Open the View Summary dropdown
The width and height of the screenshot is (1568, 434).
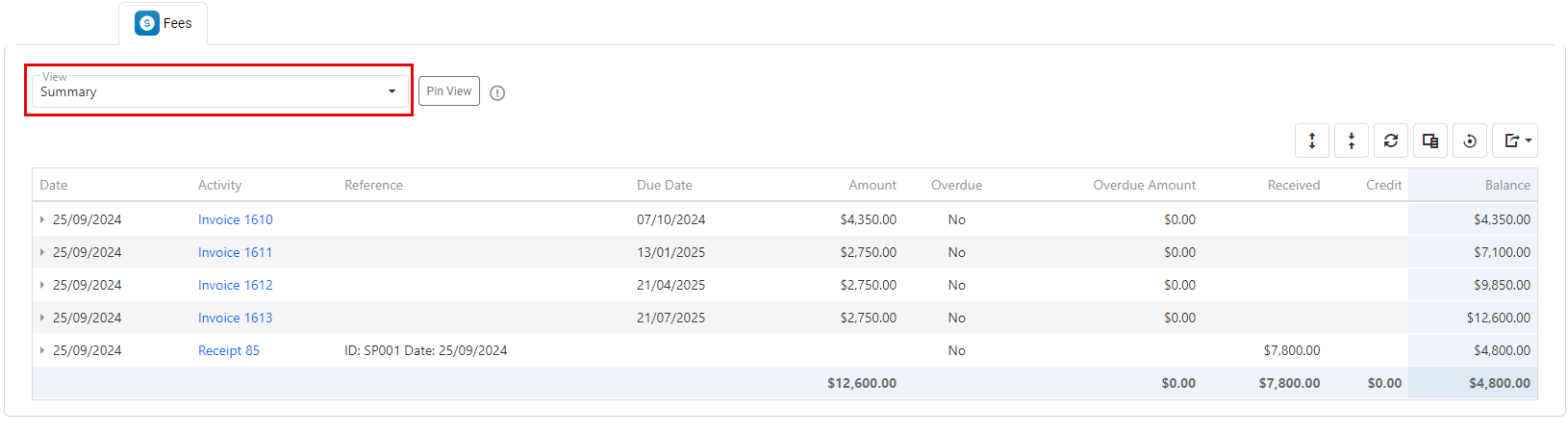click(x=218, y=91)
